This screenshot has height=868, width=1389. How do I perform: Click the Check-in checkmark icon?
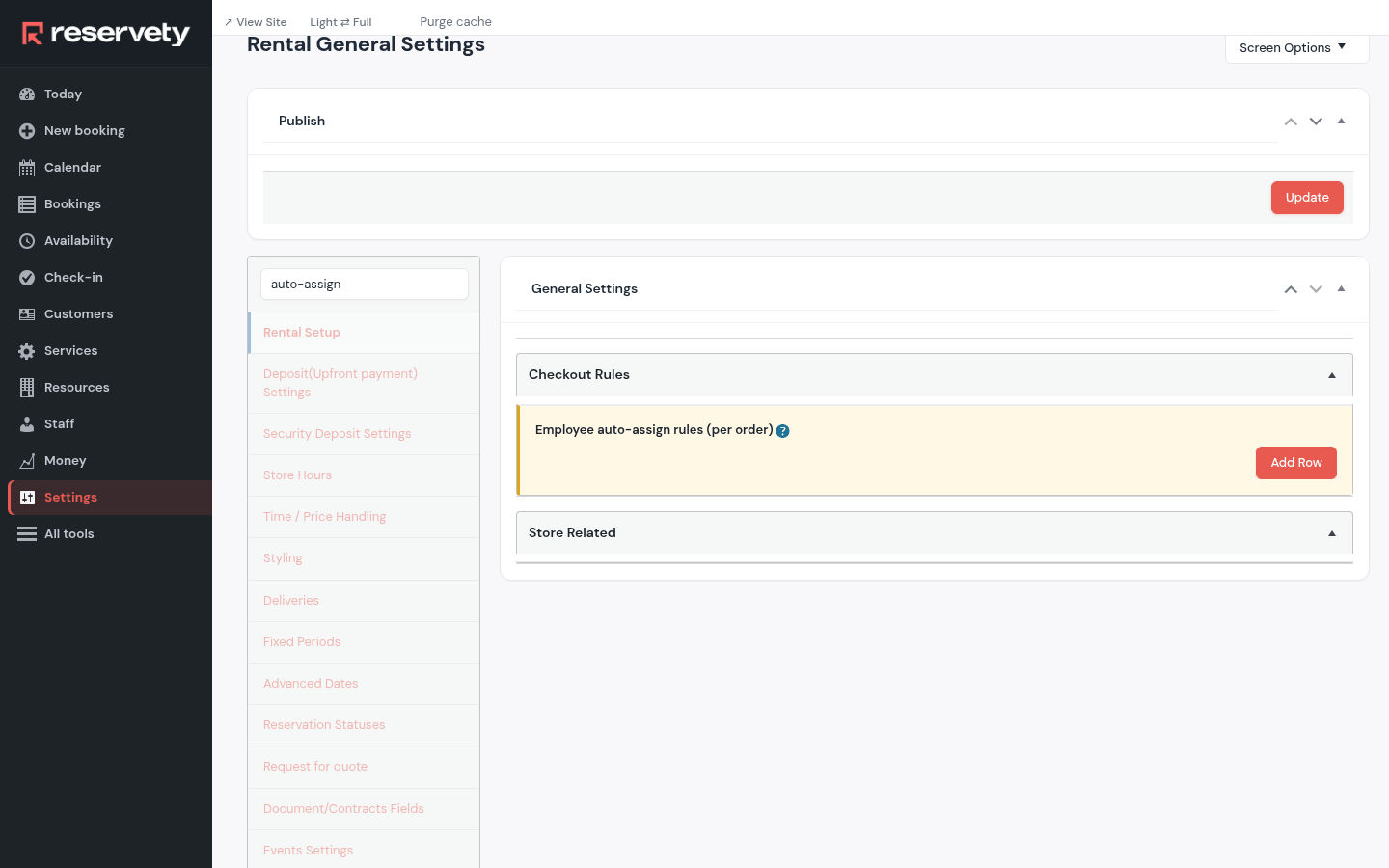coord(27,278)
